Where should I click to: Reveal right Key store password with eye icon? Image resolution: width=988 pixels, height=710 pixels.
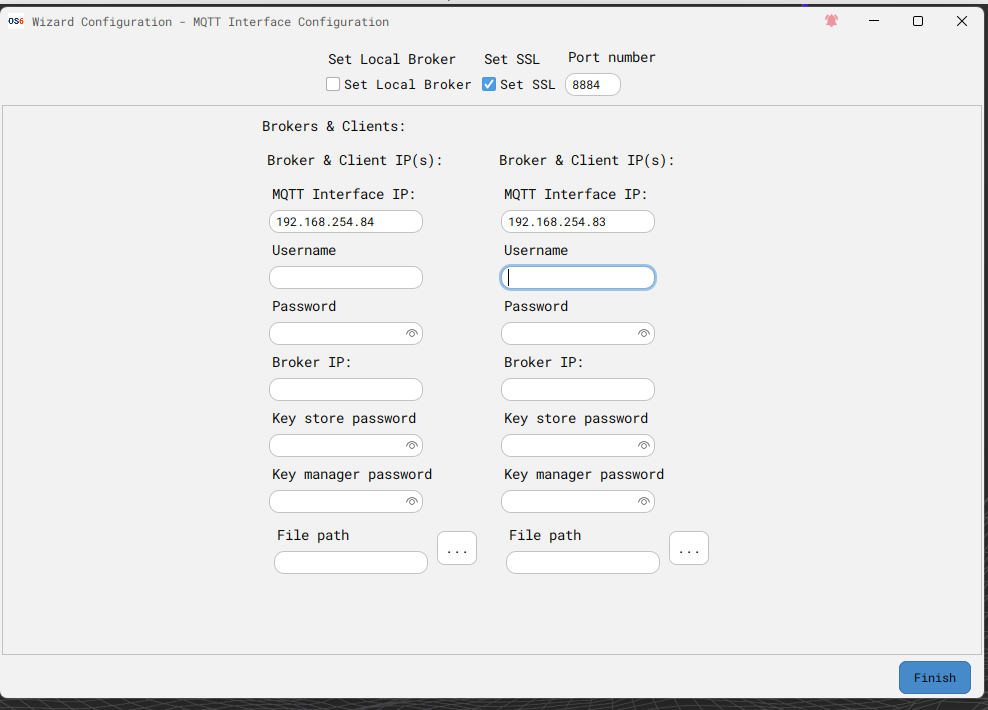click(643, 446)
